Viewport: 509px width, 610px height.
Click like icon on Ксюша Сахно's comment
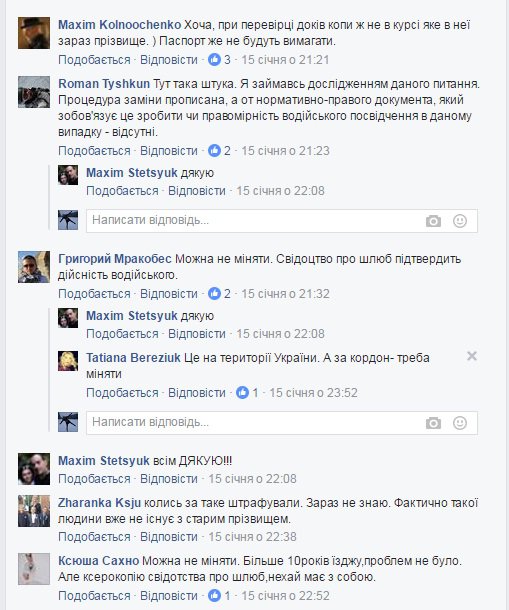click(x=214, y=595)
